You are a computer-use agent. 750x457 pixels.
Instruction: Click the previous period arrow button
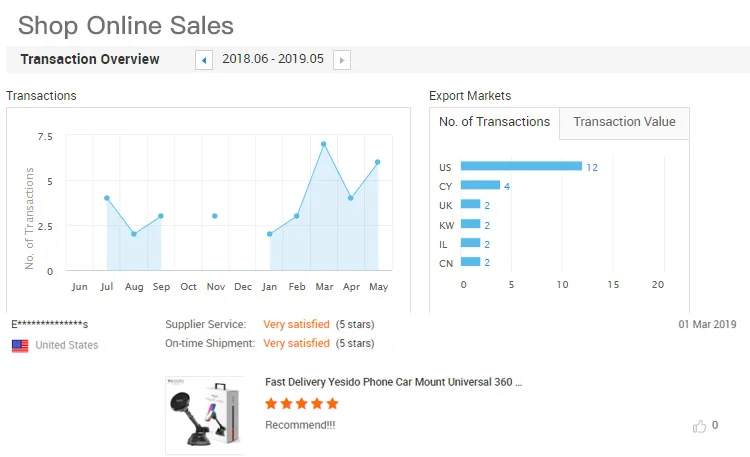(204, 60)
